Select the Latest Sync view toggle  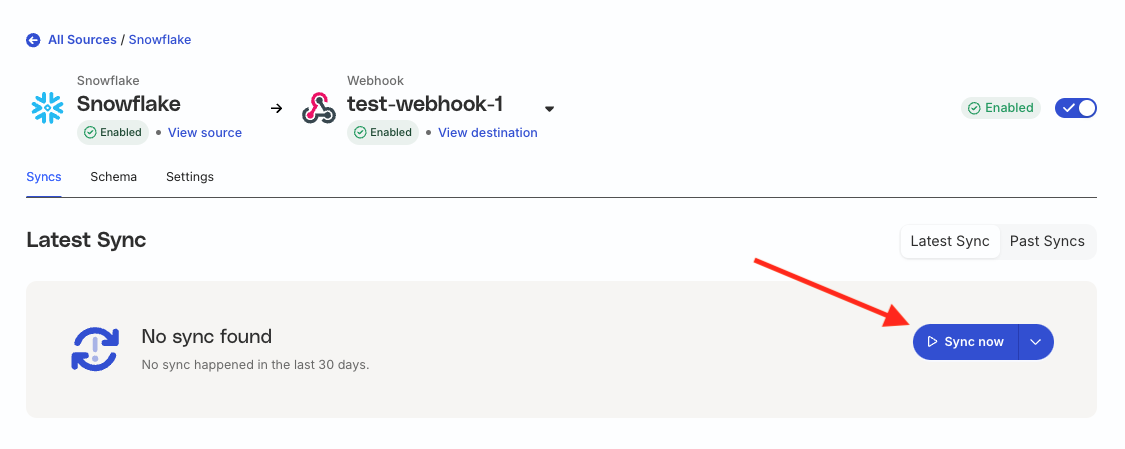tap(950, 242)
